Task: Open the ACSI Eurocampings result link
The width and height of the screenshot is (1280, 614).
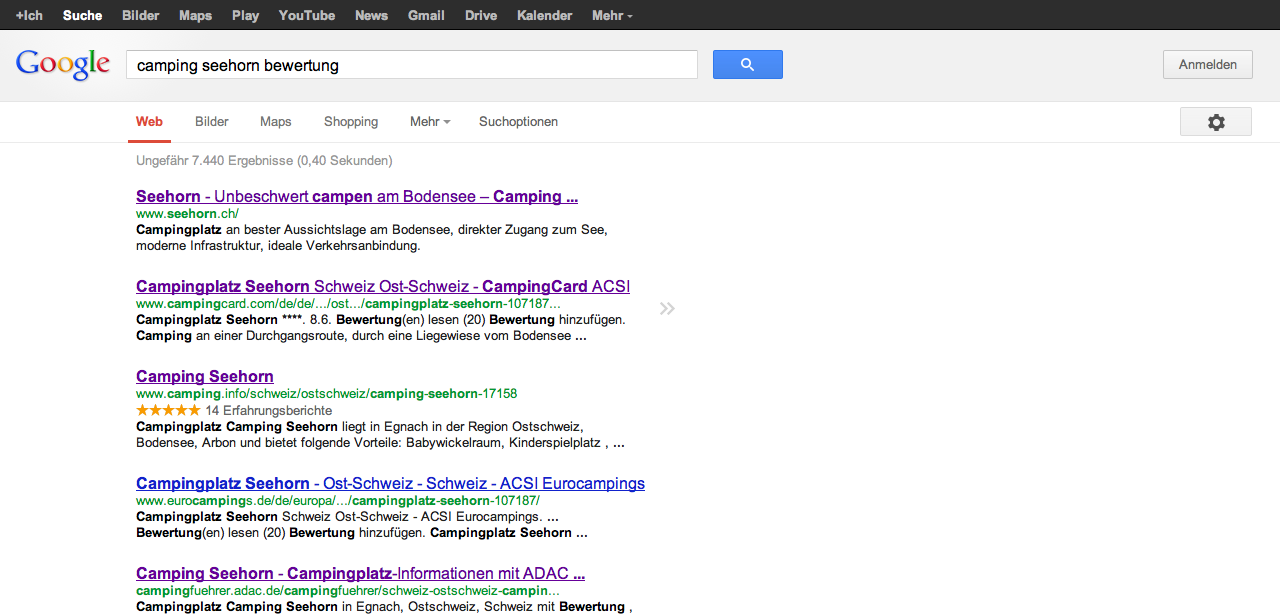Action: point(390,484)
